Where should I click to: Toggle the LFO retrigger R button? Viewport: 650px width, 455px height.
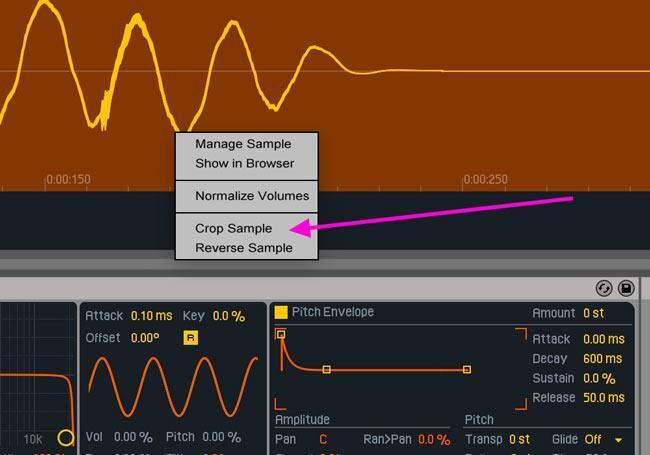191,338
